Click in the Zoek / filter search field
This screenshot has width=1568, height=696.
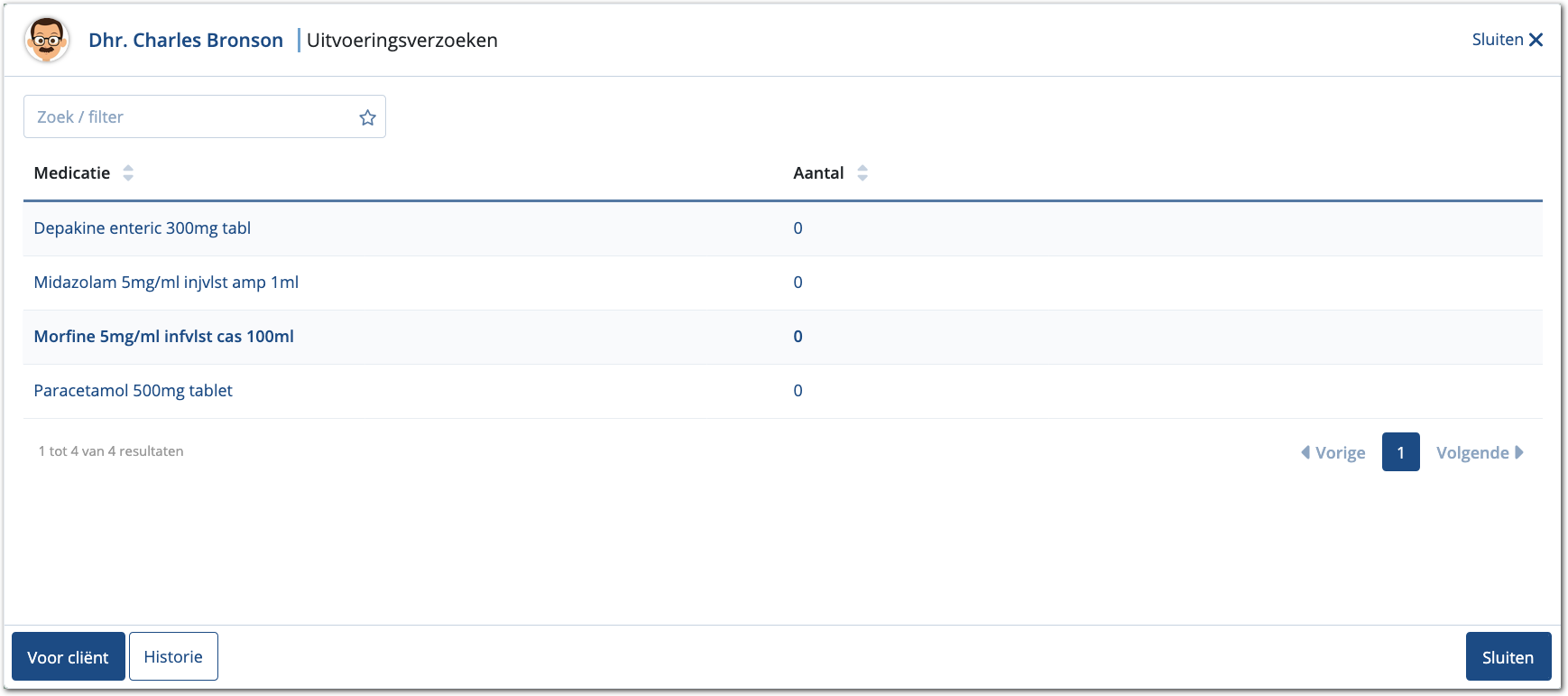(x=189, y=117)
